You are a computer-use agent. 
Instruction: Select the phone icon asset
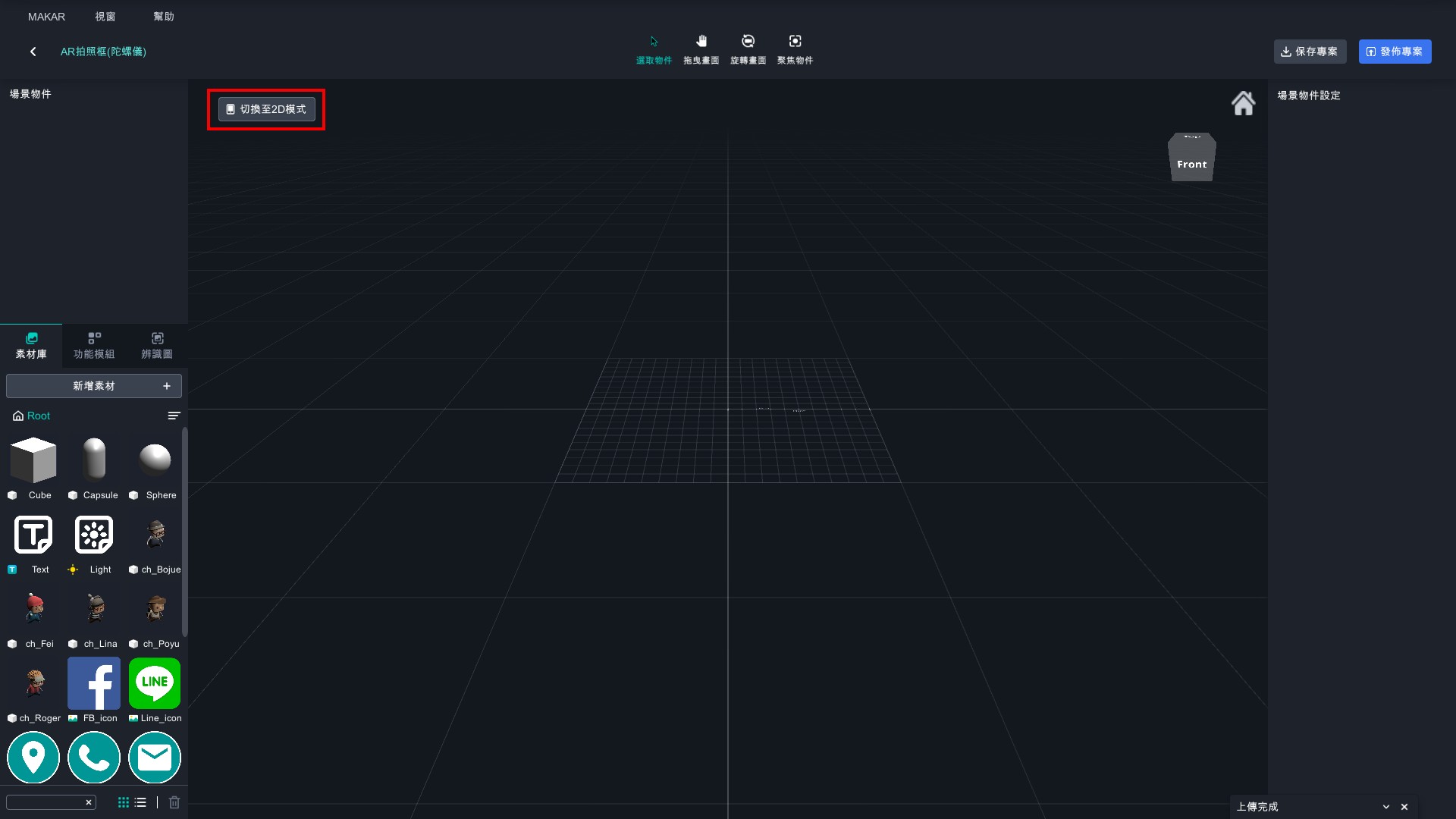click(x=94, y=757)
